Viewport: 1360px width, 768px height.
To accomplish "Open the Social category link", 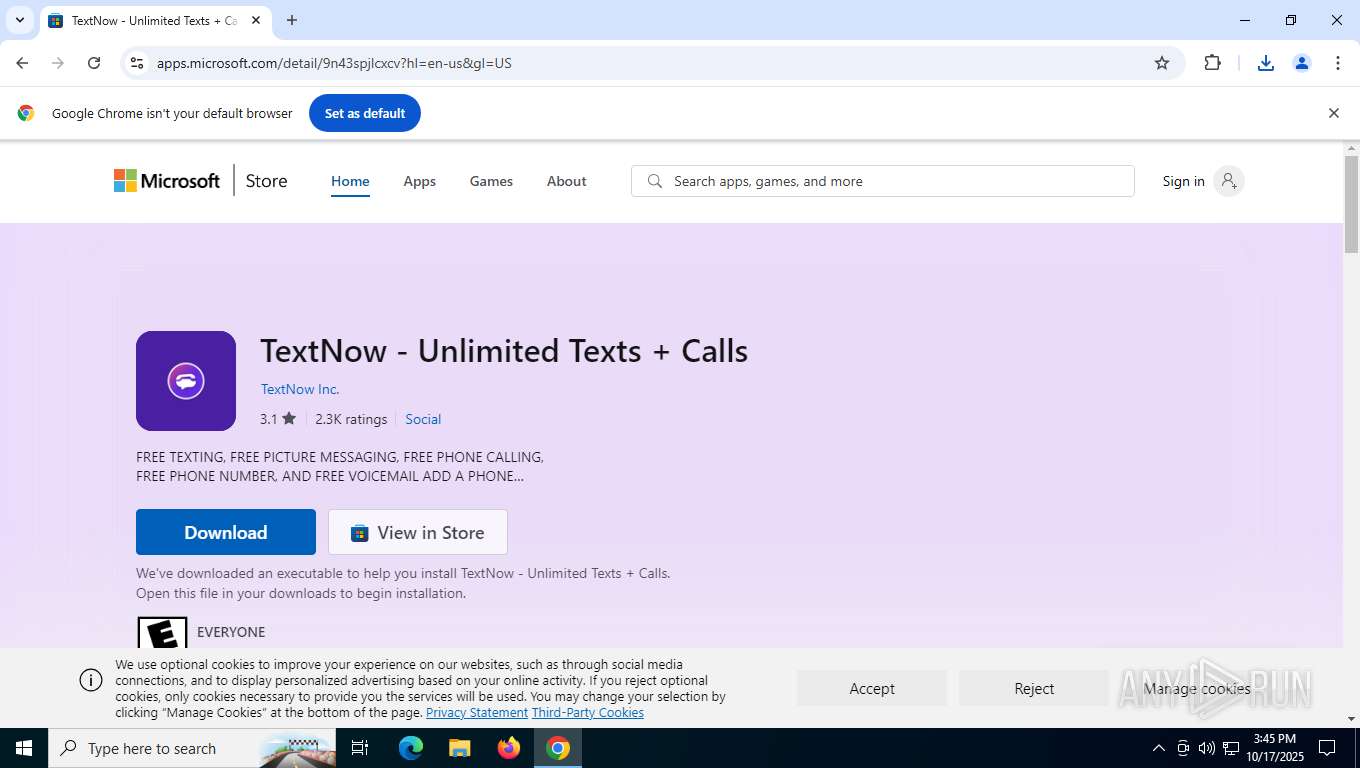I will pyautogui.click(x=423, y=419).
